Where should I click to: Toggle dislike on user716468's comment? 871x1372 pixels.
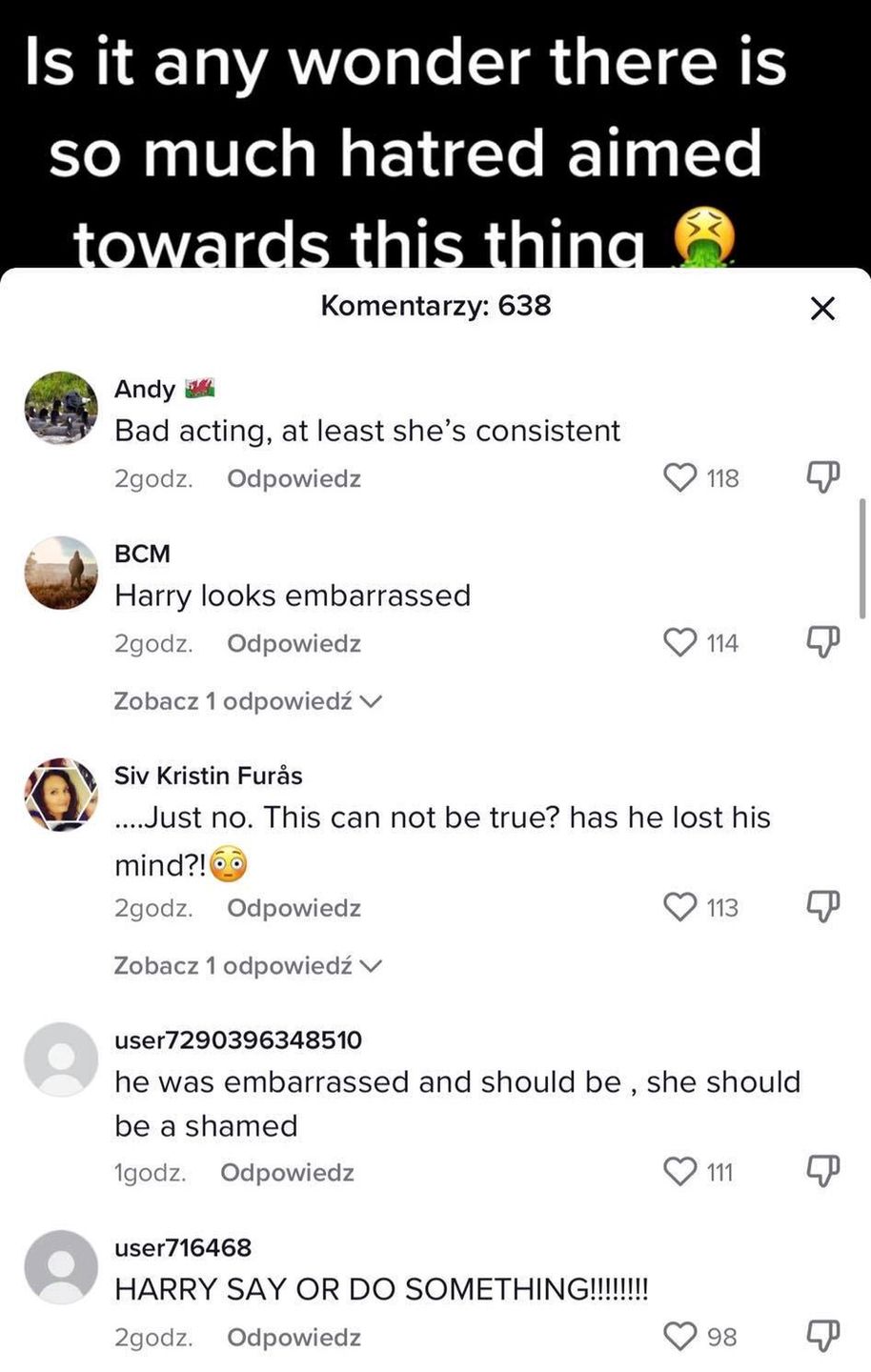(823, 1337)
